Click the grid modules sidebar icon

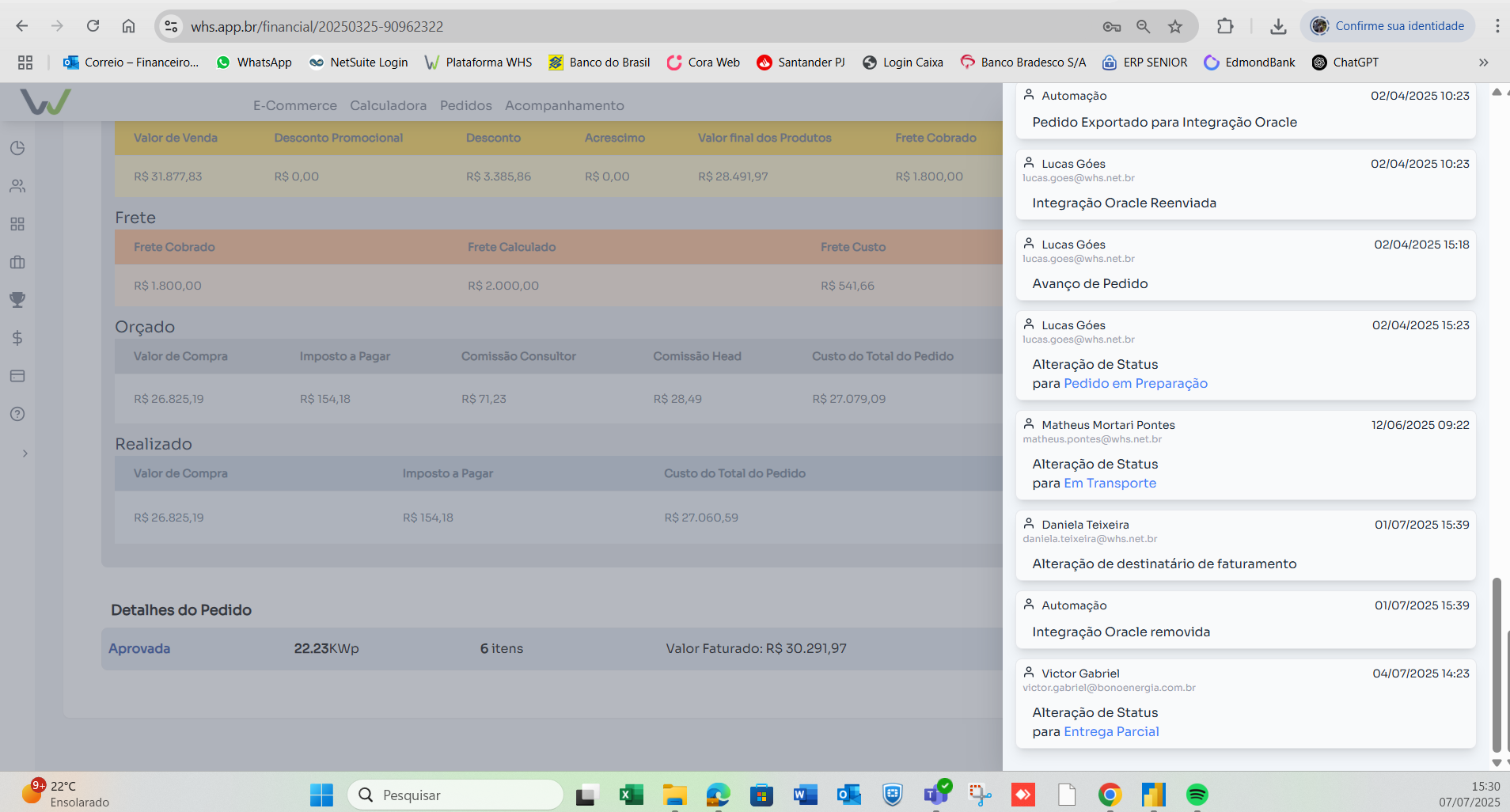pyautogui.click(x=17, y=224)
